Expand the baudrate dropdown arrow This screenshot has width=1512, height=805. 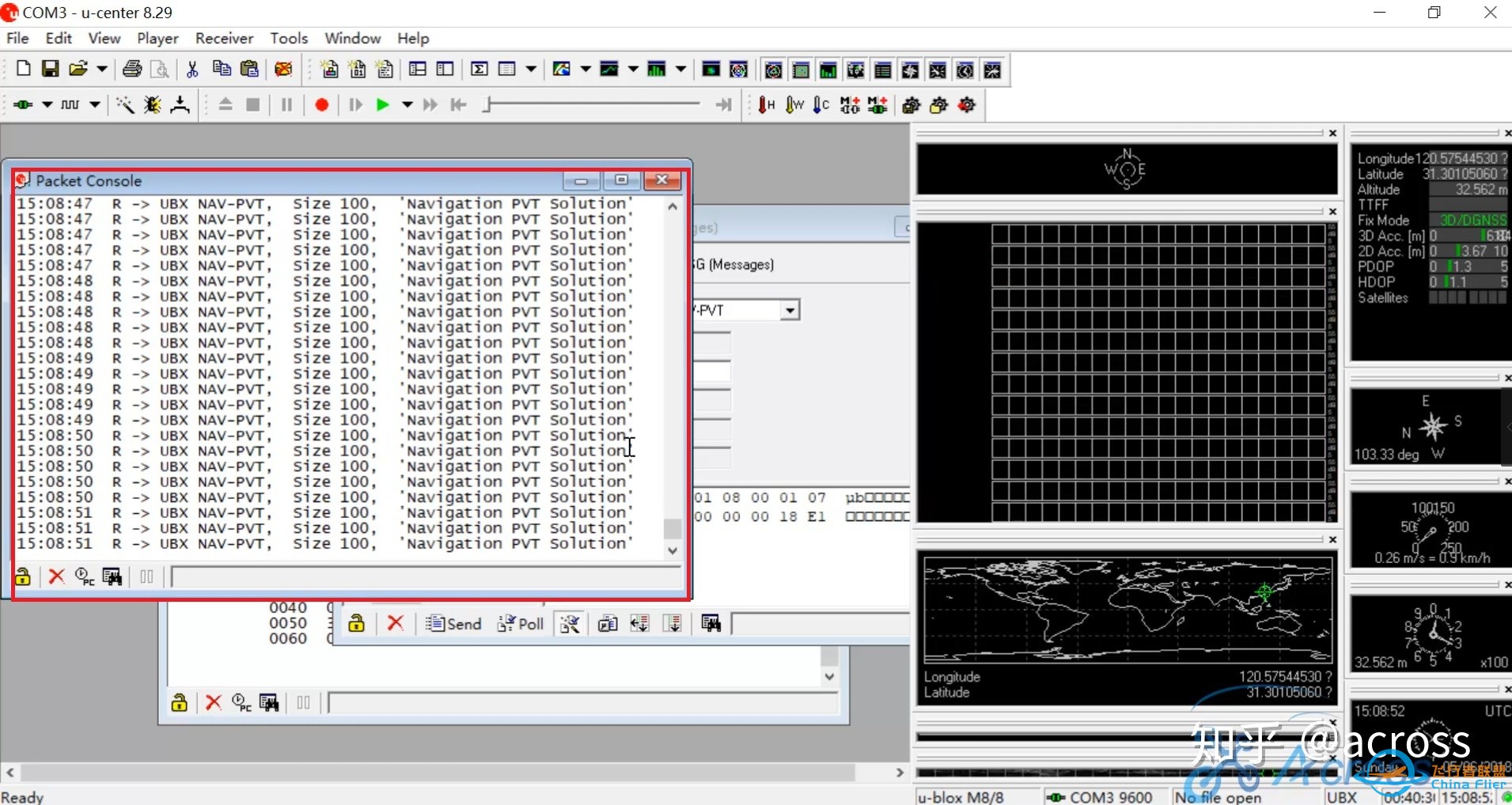94,104
